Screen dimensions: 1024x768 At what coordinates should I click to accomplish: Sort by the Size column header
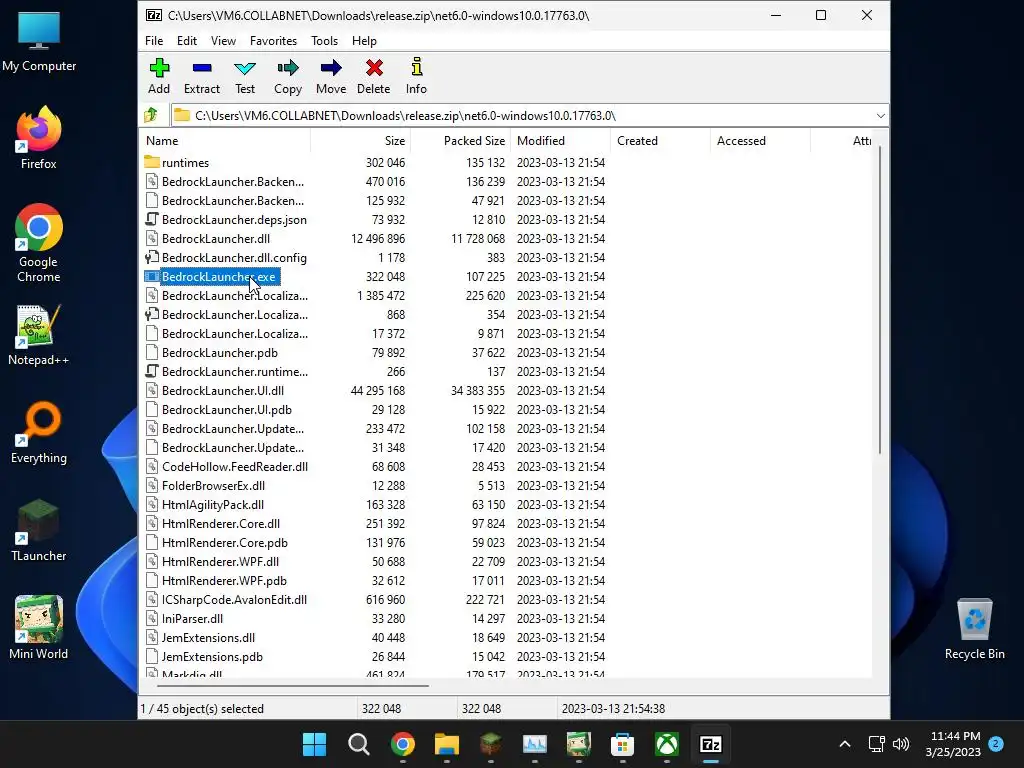(x=360, y=140)
